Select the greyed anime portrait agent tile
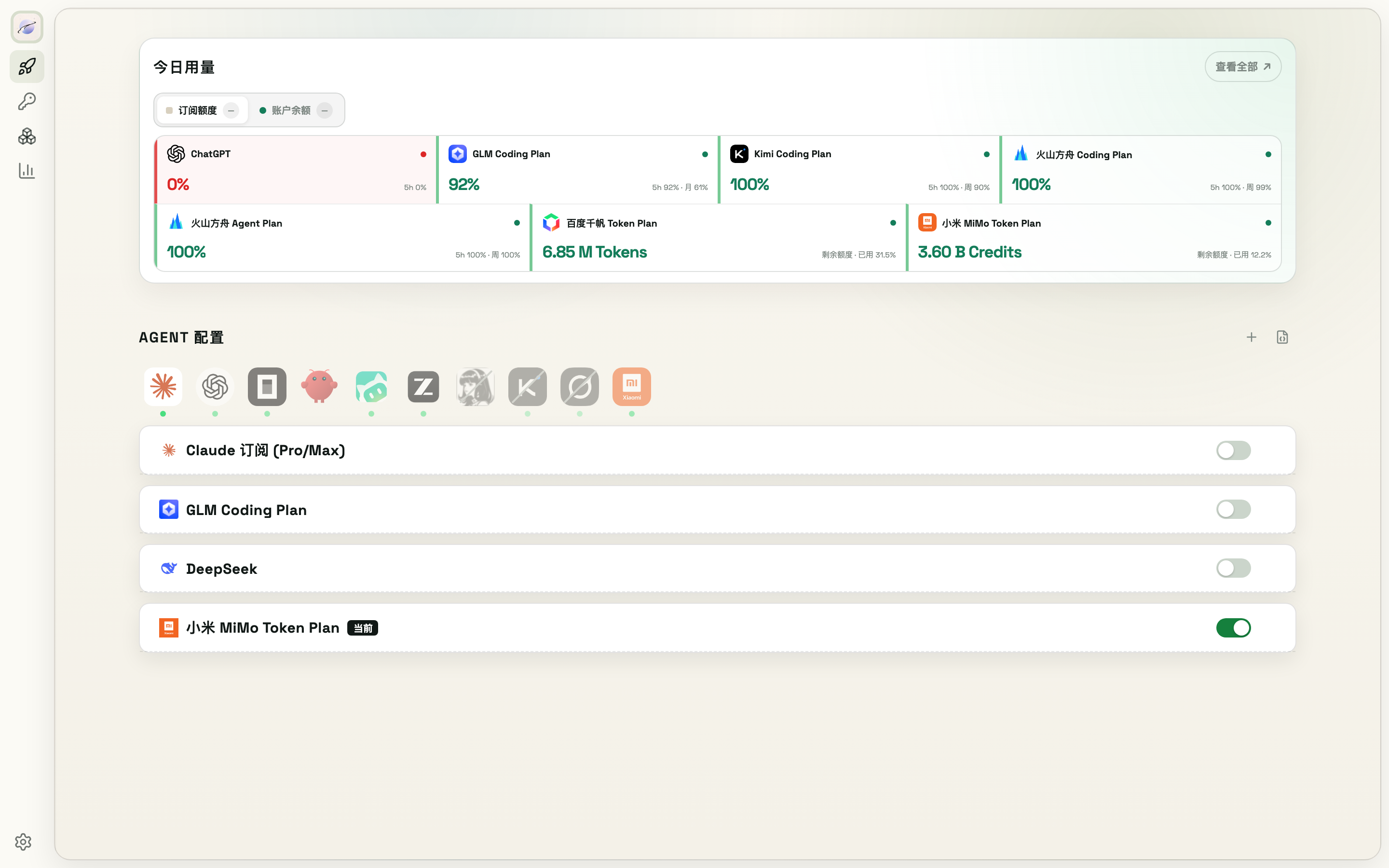1389x868 pixels. pos(475,386)
